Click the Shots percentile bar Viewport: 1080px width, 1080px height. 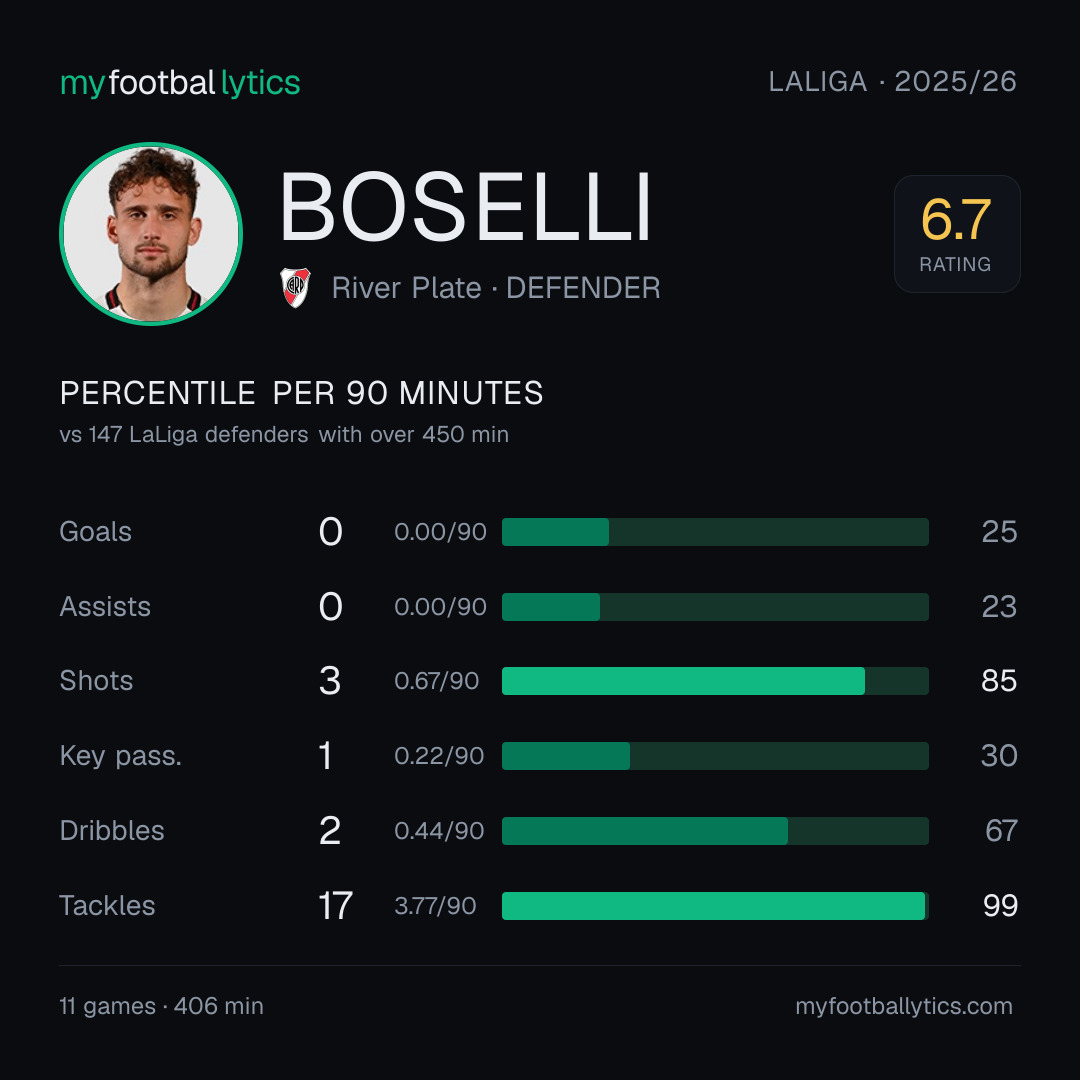(x=715, y=681)
